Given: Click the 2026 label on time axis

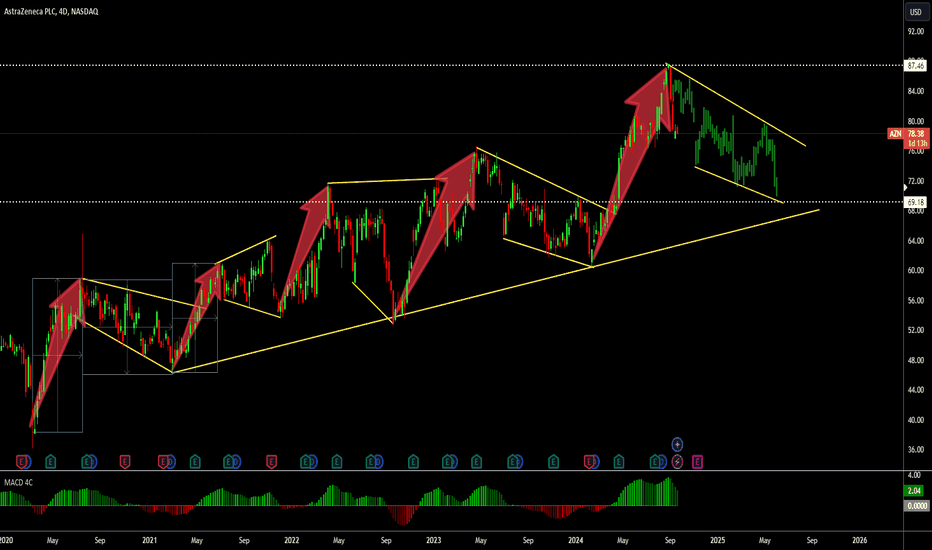Looking at the screenshot, I should 859,540.
